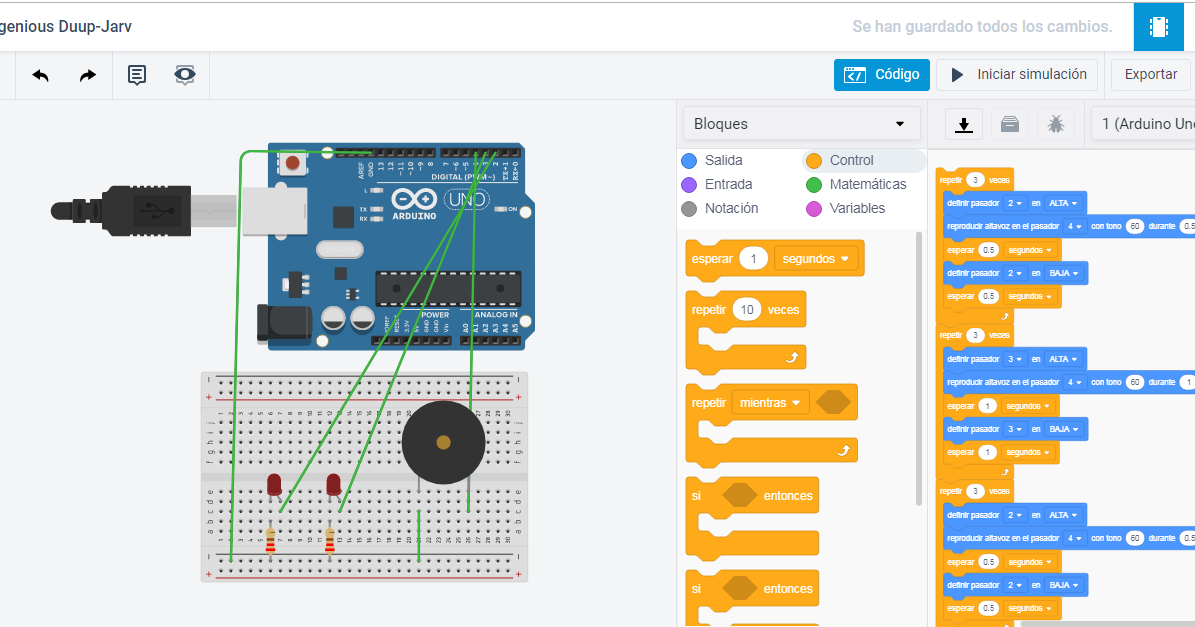This screenshot has height=627, width=1195.
Task: Open the Bloques dropdown
Action: 800,123
